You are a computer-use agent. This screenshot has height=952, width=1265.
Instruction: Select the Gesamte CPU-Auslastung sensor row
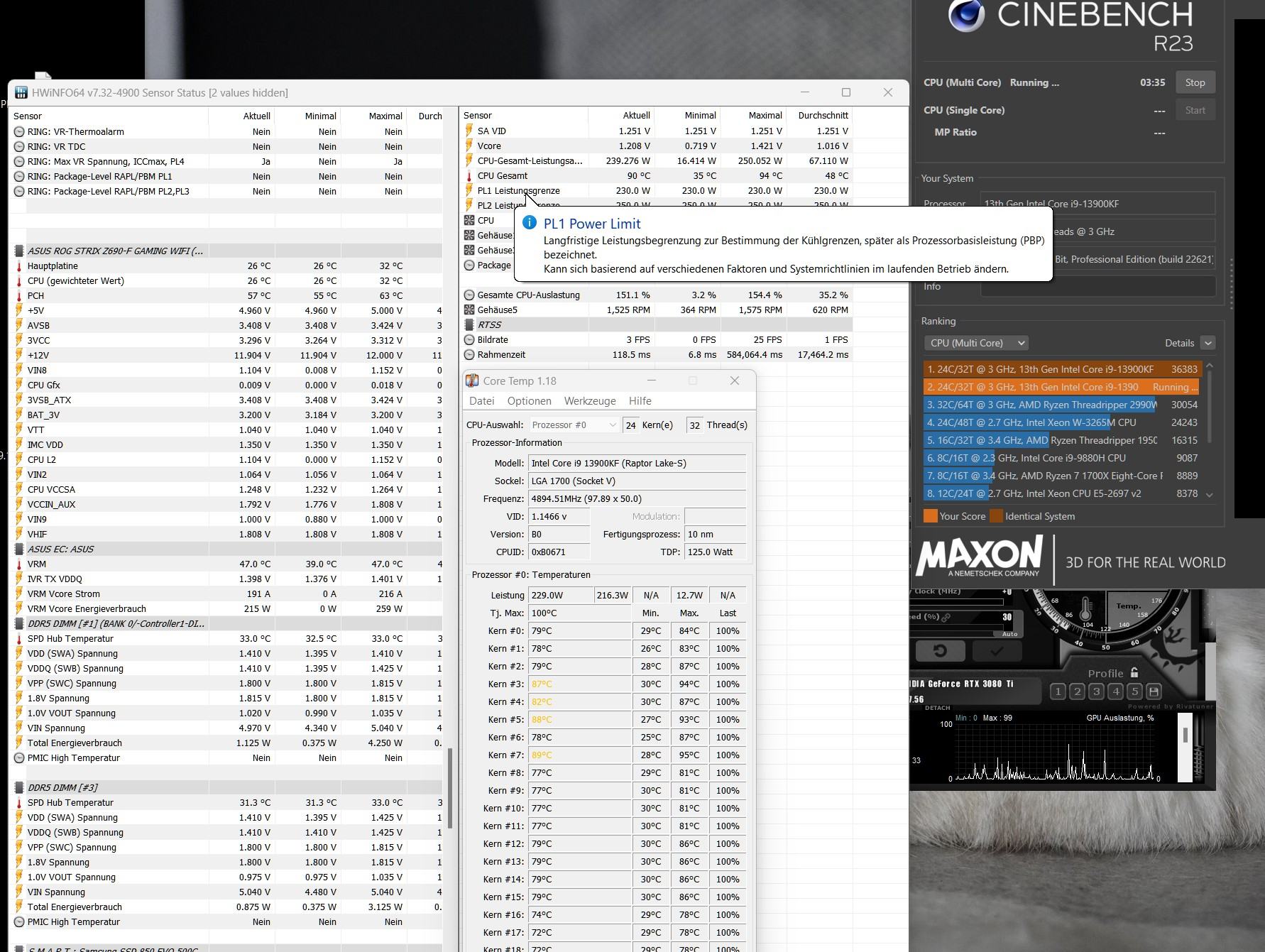657,295
